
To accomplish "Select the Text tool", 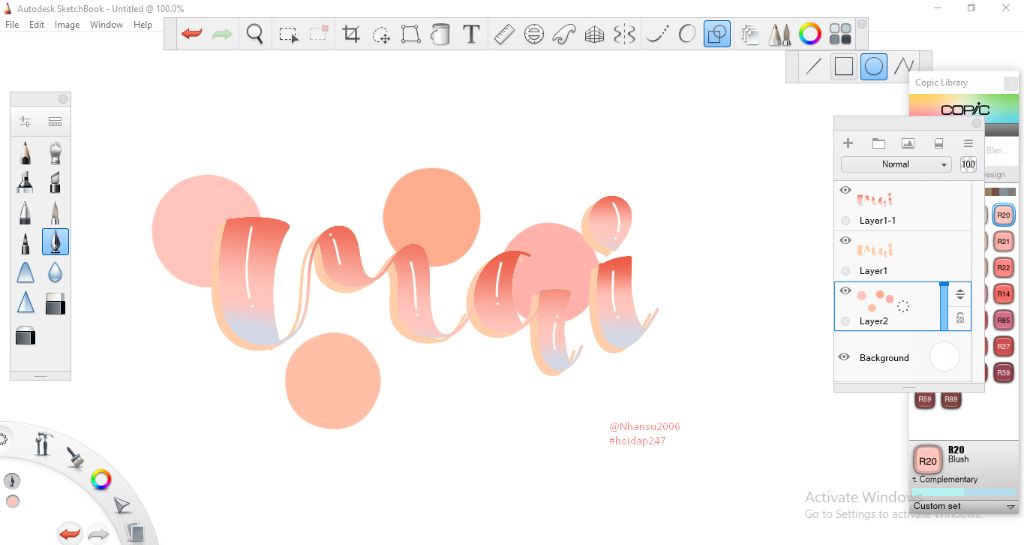I will pos(471,34).
